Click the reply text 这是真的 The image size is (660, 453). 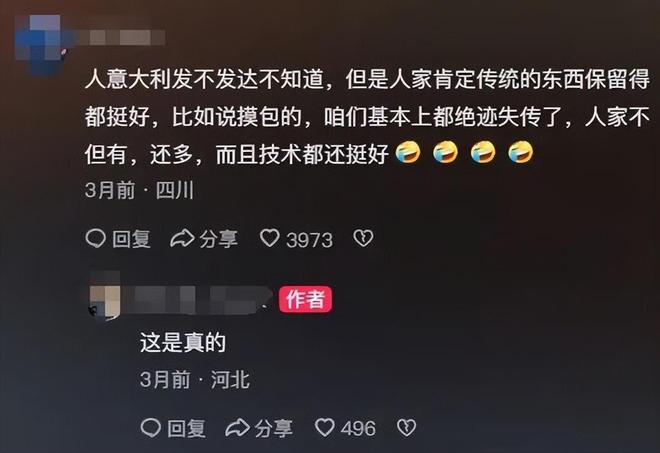[183, 342]
